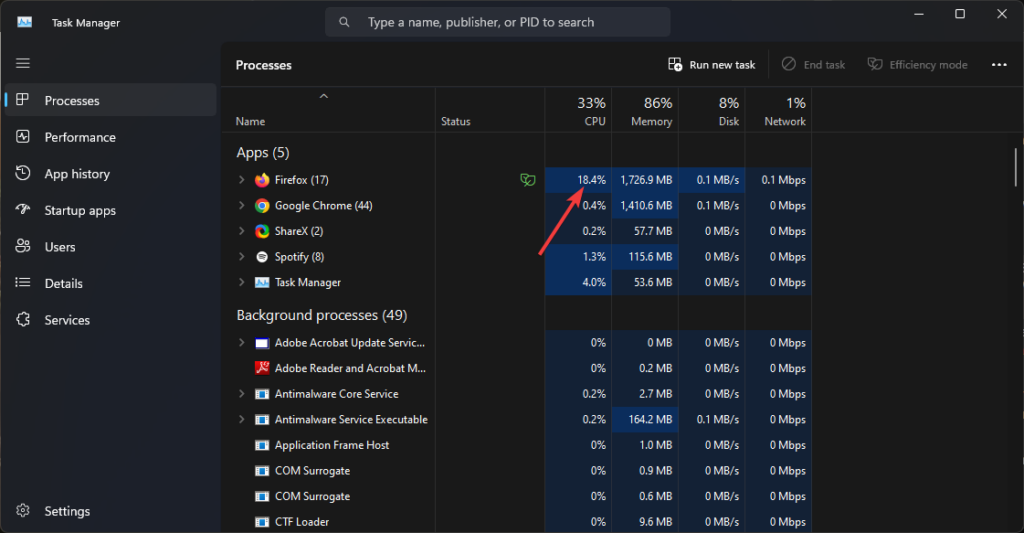Screen dimensions: 1024x533
Task: Click the vertical scrollbar thumb
Action: coord(1016,168)
